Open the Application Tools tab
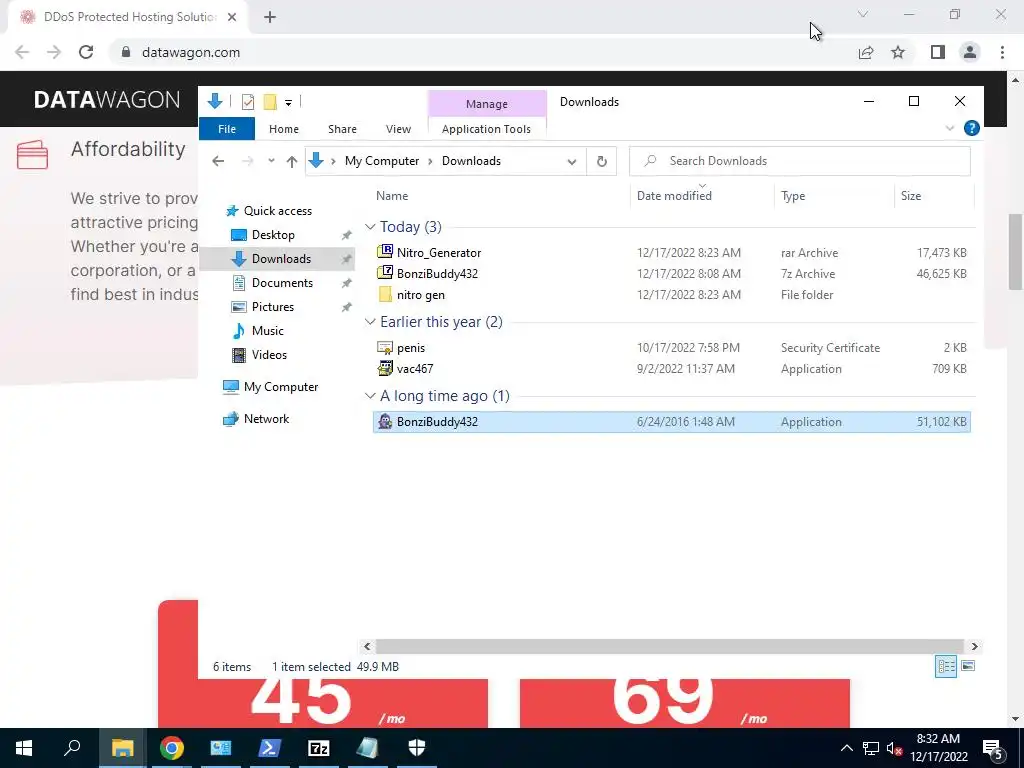1024x768 pixels. point(487,129)
